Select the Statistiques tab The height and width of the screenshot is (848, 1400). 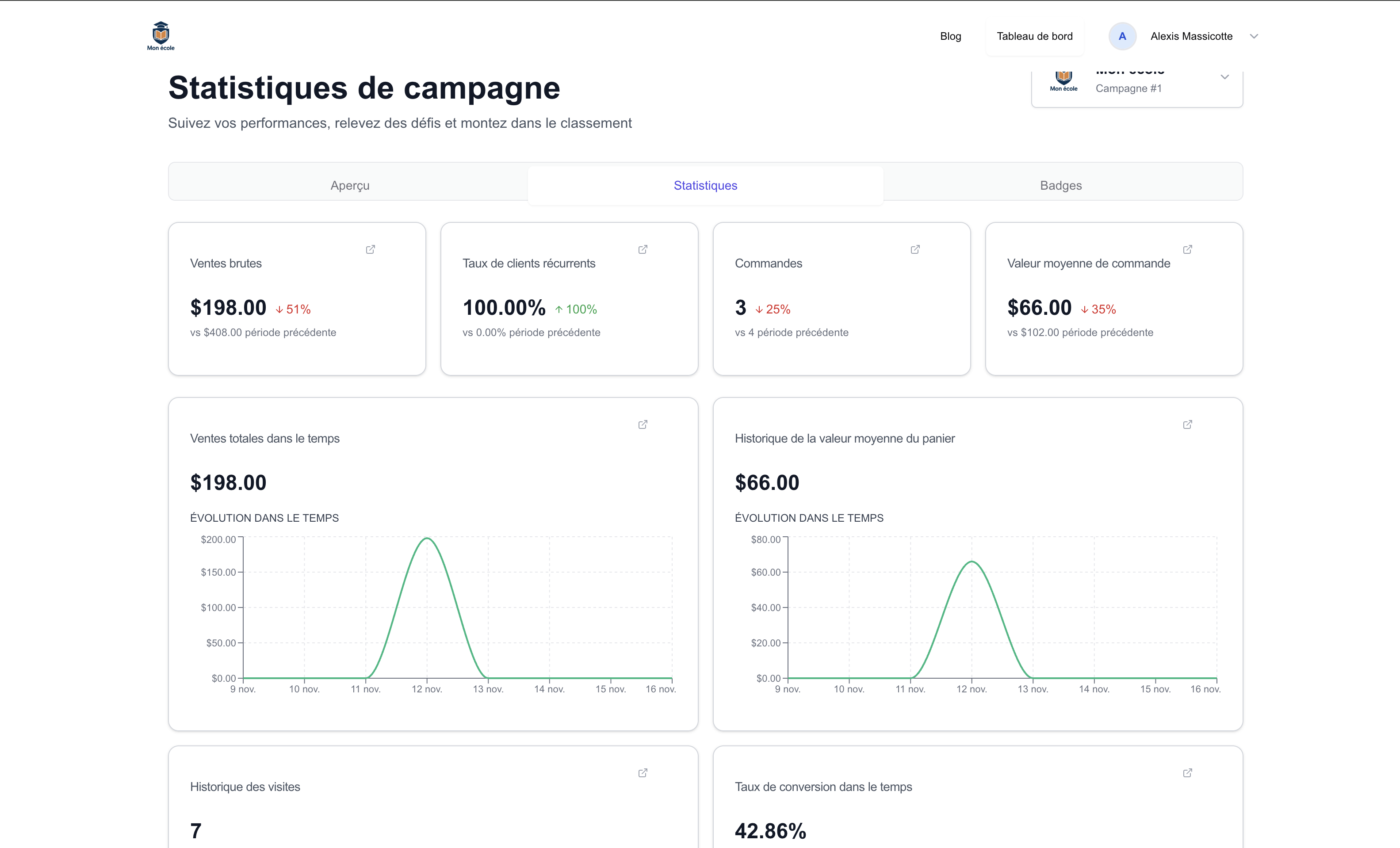(x=705, y=185)
